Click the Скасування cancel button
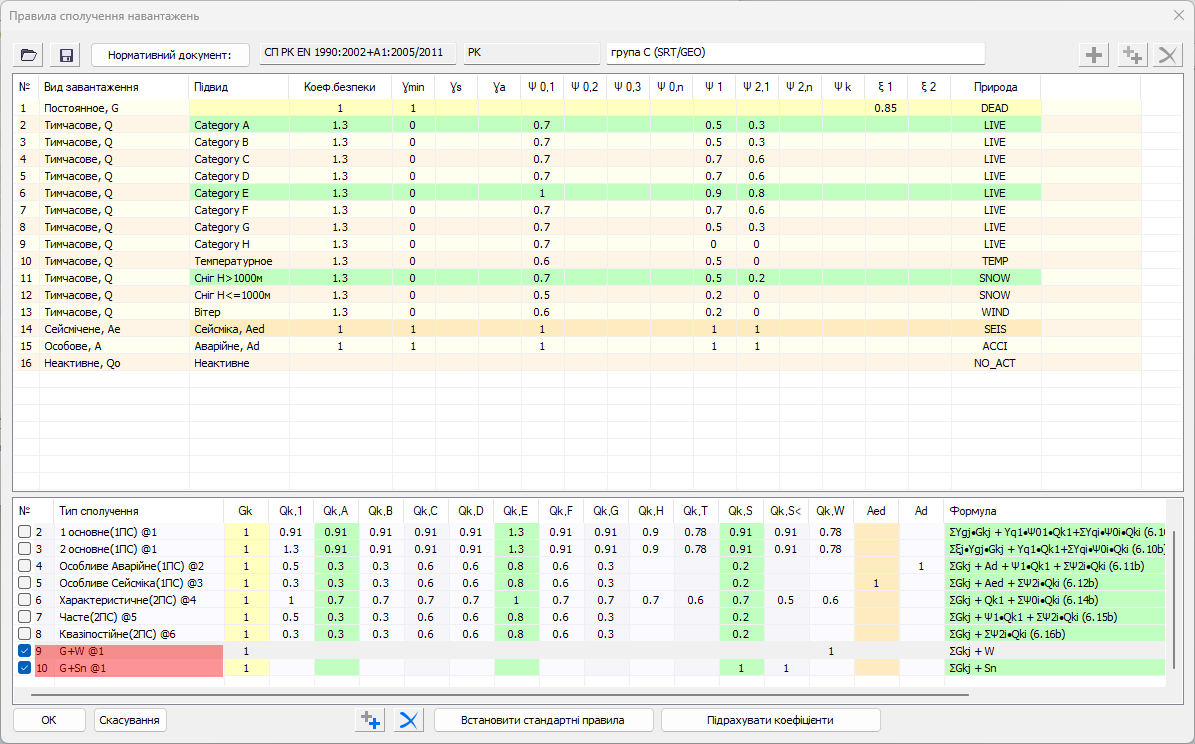This screenshot has width=1195, height=744. 130,720
